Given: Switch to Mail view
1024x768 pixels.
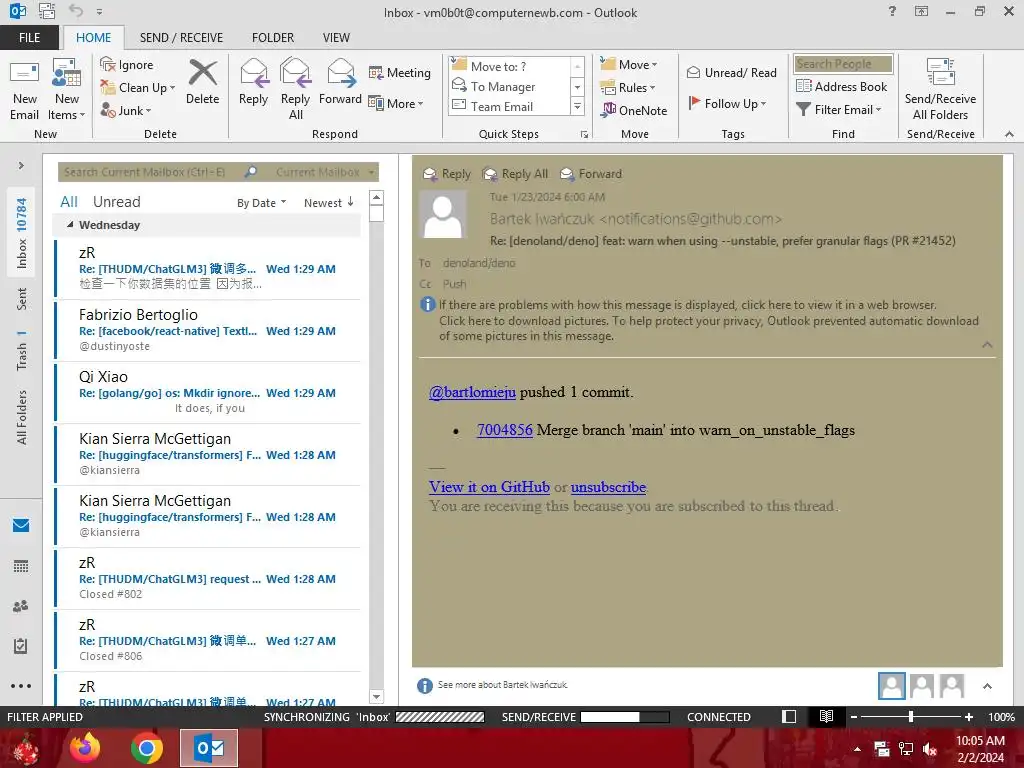Looking at the screenshot, I should click(x=21, y=525).
